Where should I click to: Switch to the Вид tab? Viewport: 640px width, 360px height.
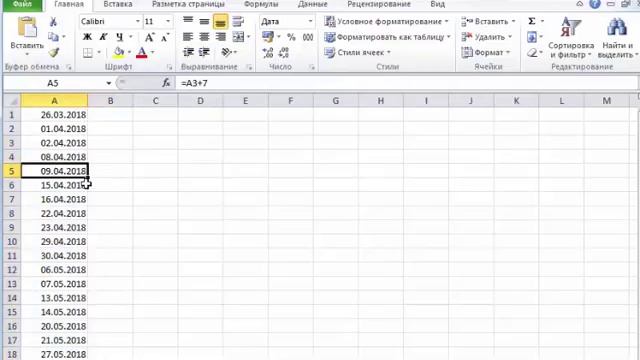[438, 4]
